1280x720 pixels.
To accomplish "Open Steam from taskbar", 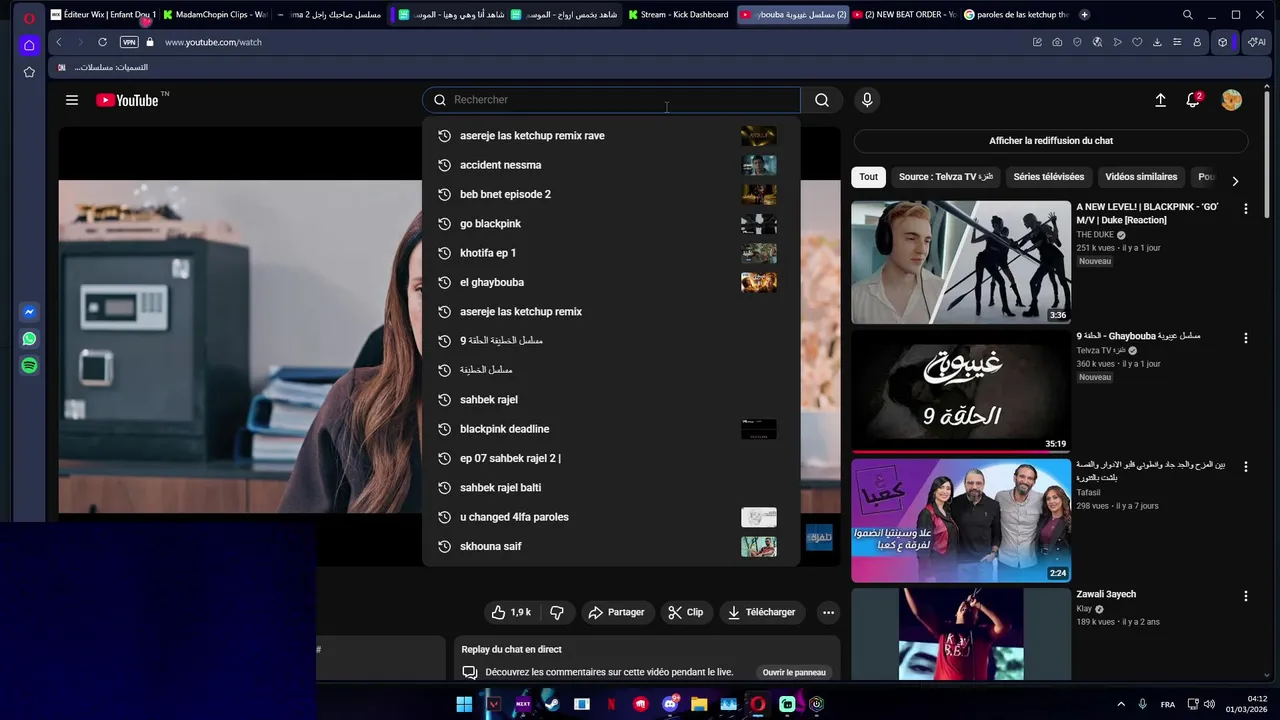I will (552, 704).
